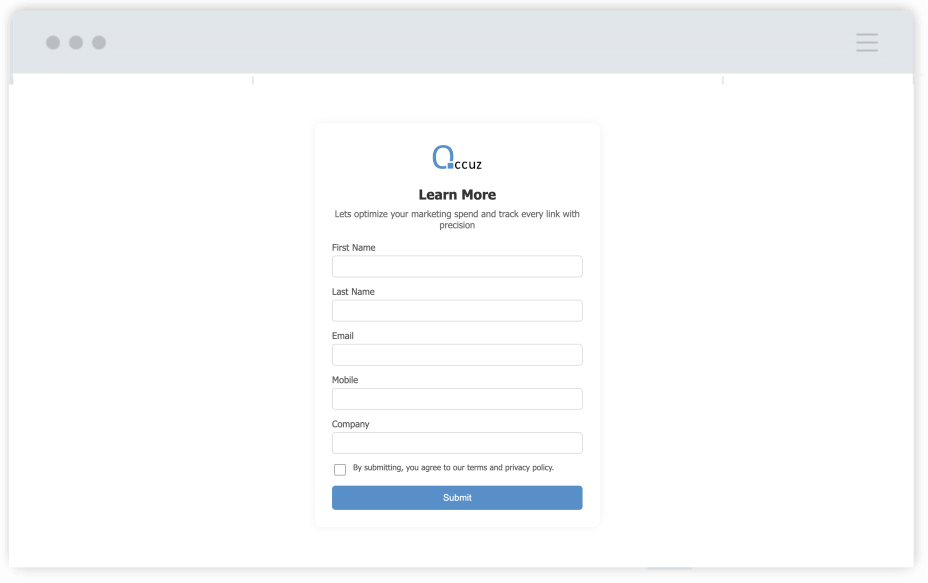Click the middle window dot icon

click(74, 42)
